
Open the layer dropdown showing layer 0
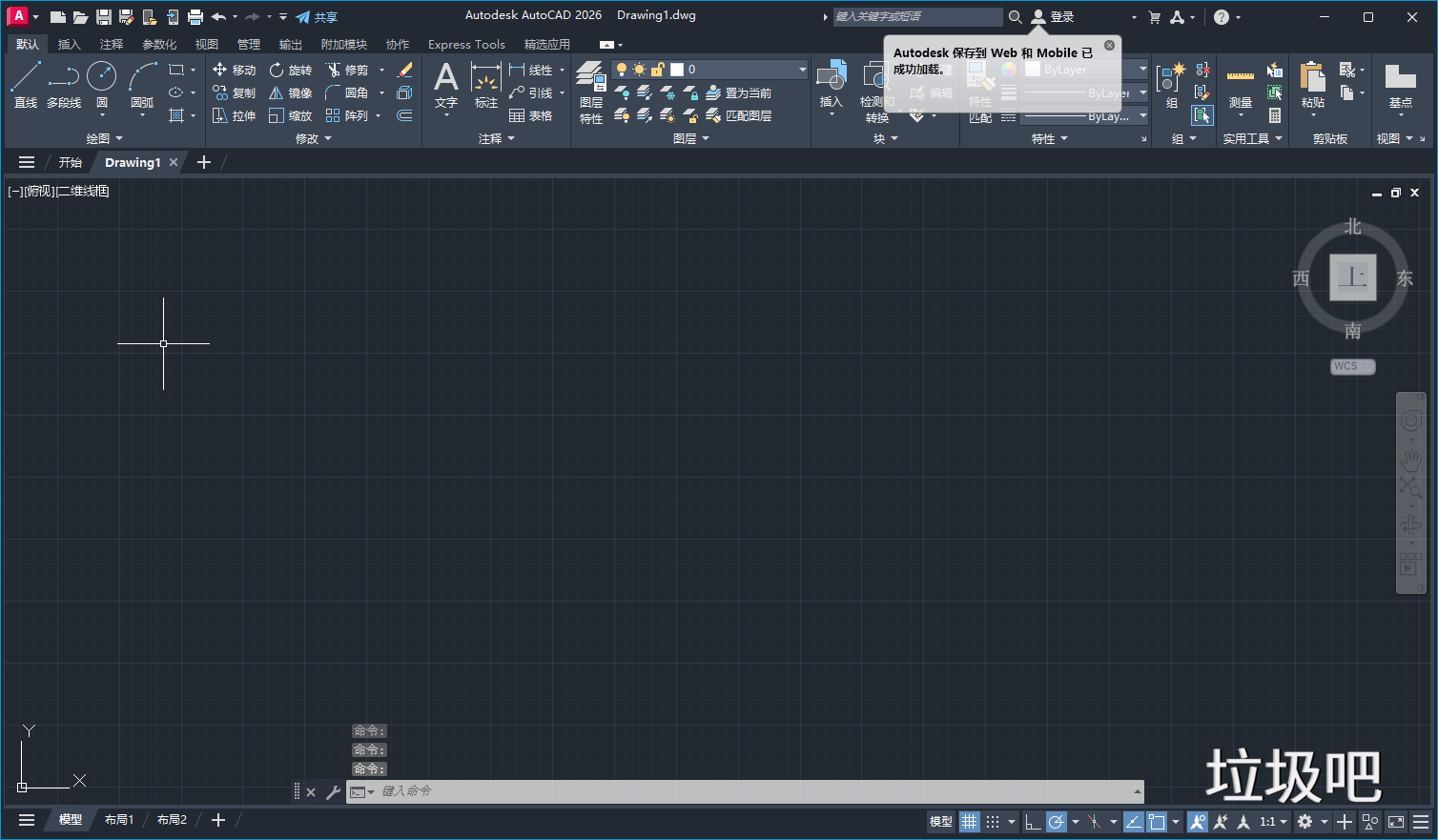point(803,69)
